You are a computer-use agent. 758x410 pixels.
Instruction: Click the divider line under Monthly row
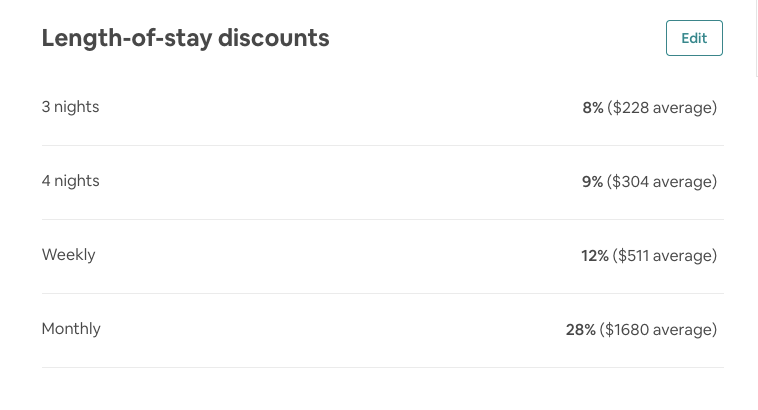[x=382, y=367]
